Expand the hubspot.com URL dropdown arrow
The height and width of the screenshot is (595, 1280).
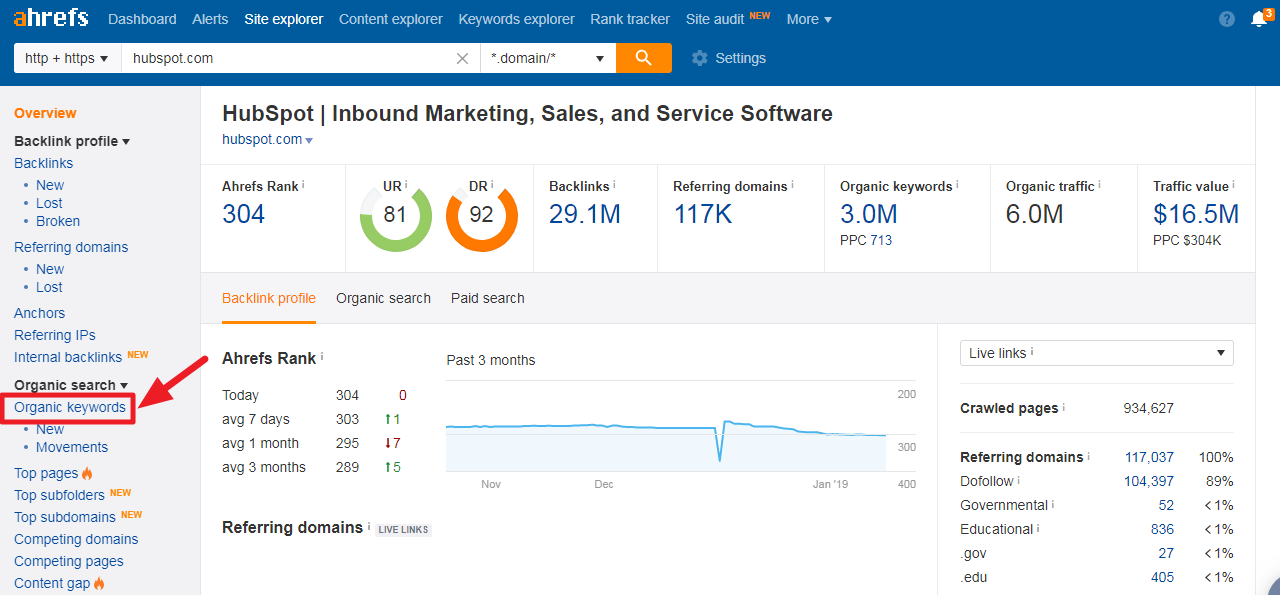(x=309, y=141)
